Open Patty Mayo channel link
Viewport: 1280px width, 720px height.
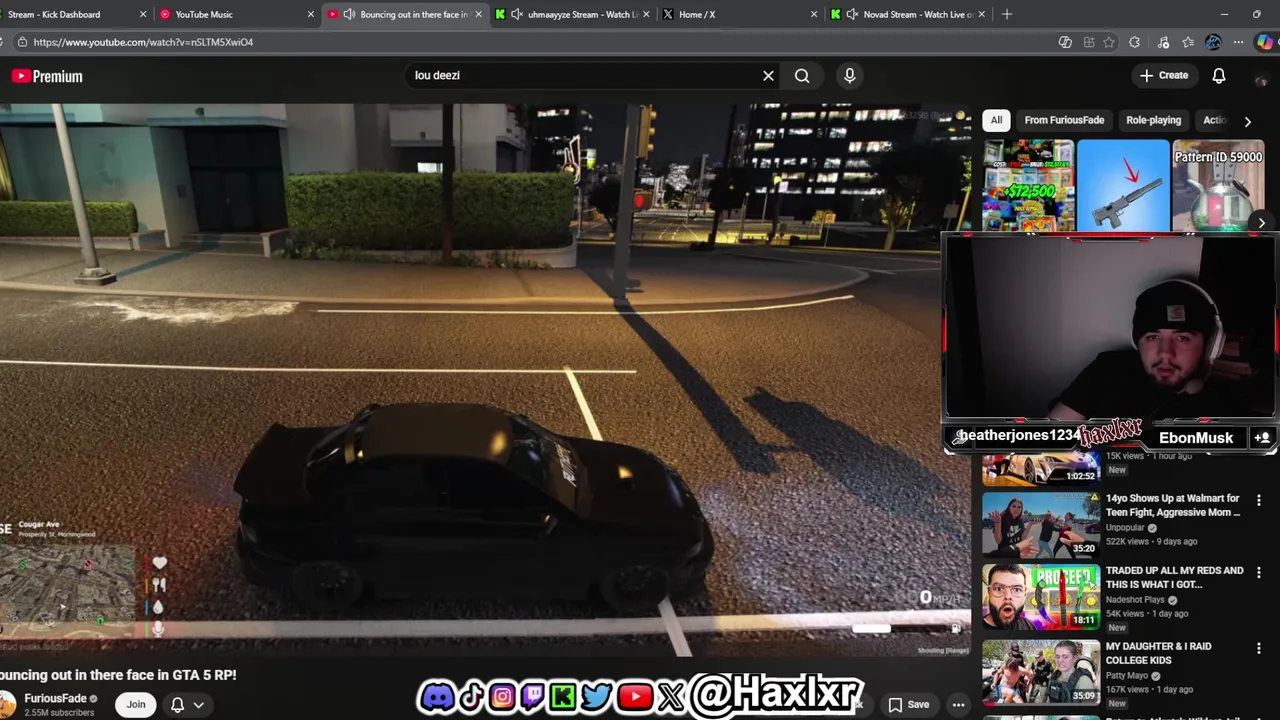pyautogui.click(x=1129, y=675)
